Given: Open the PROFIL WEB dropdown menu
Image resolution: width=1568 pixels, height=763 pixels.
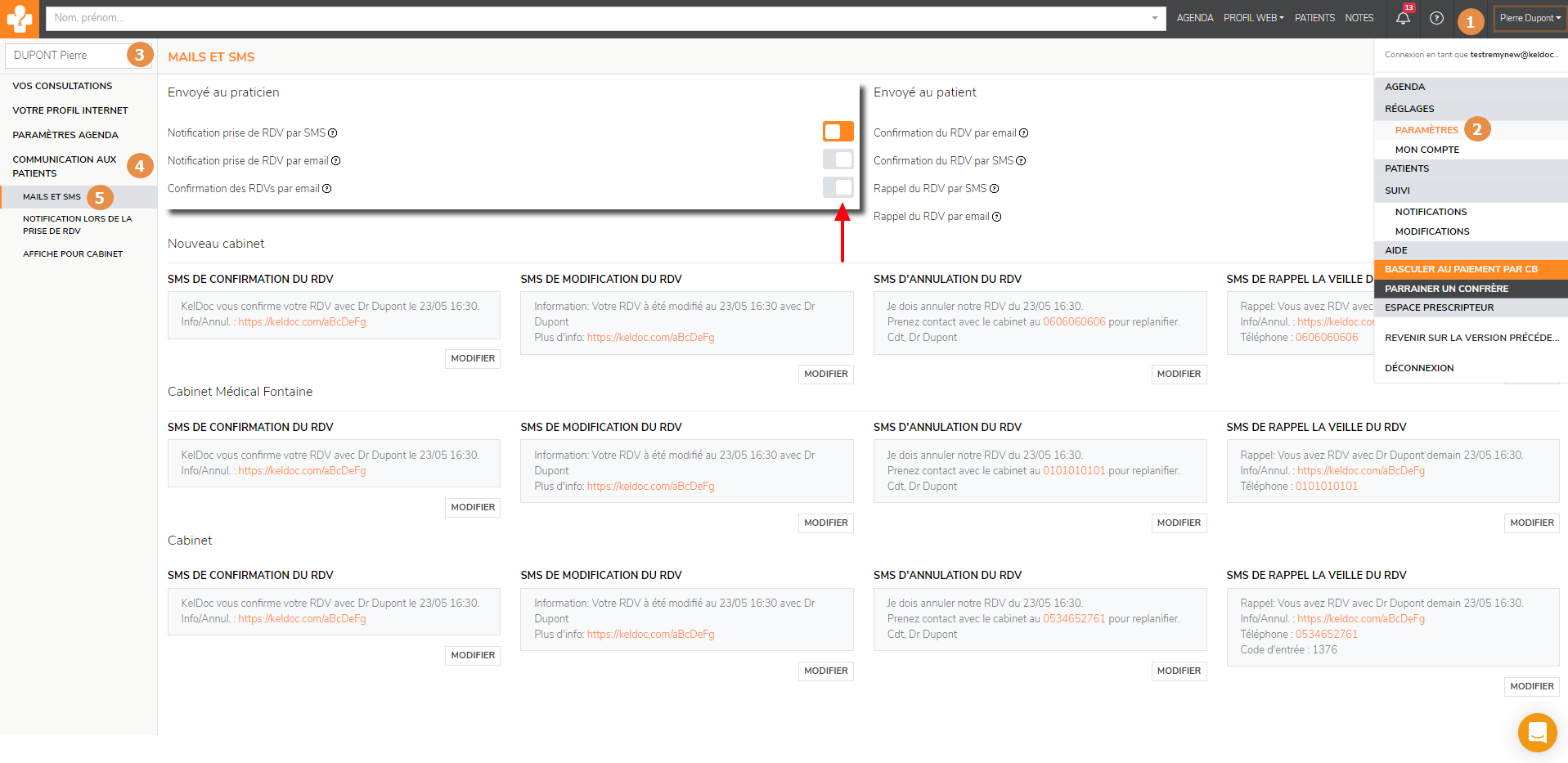Looking at the screenshot, I should coord(1253,18).
